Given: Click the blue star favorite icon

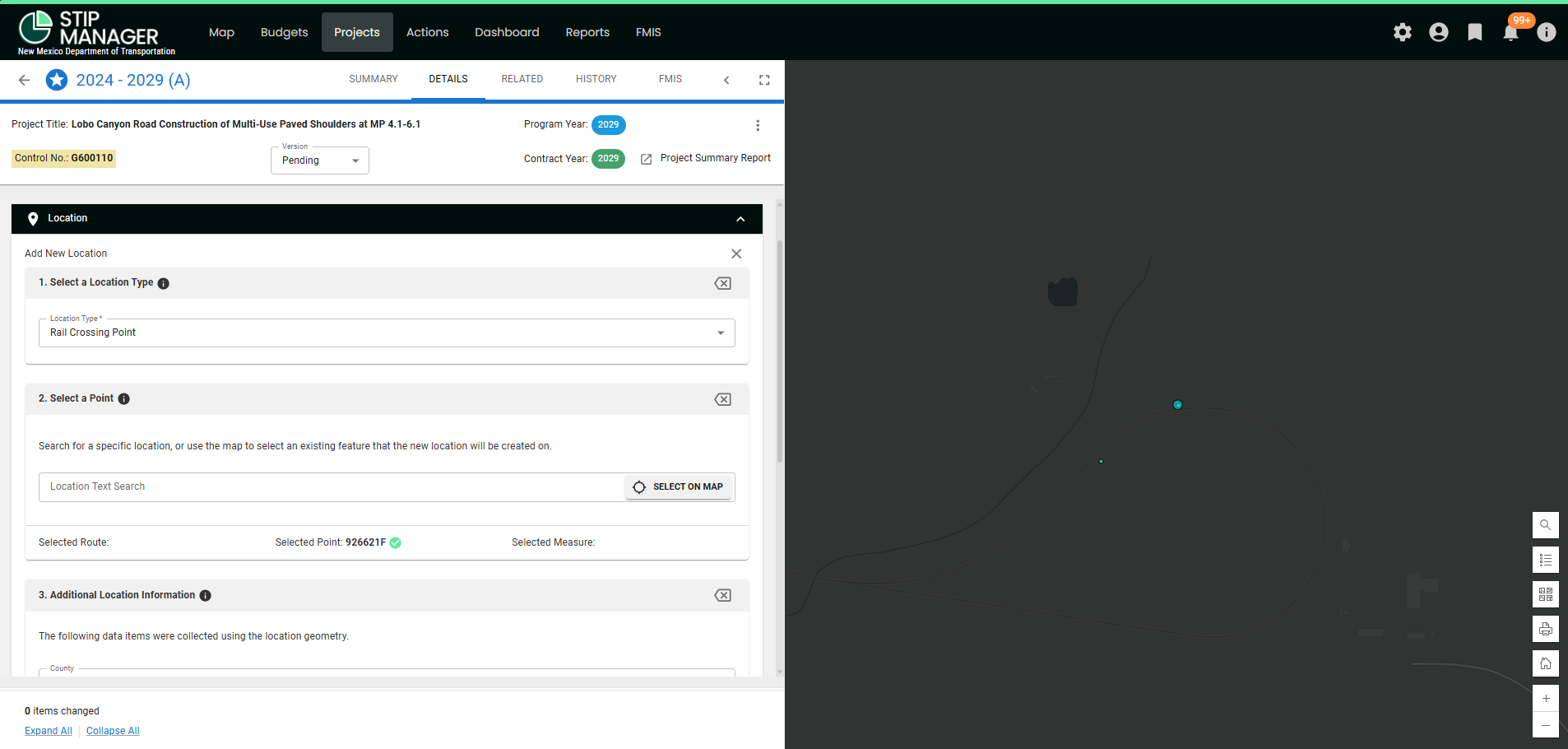Looking at the screenshot, I should point(57,80).
